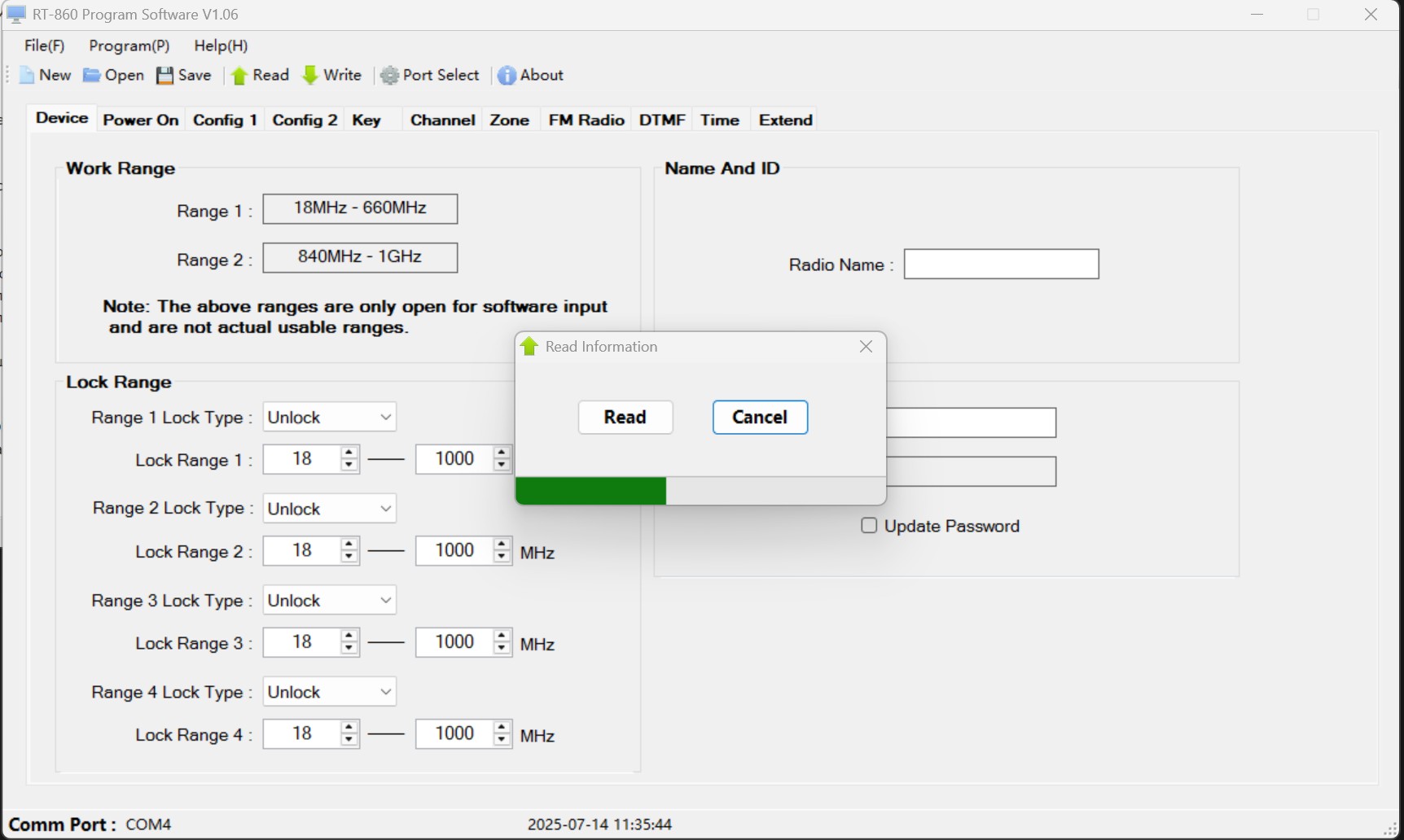Open the Program(P) menu

(129, 46)
